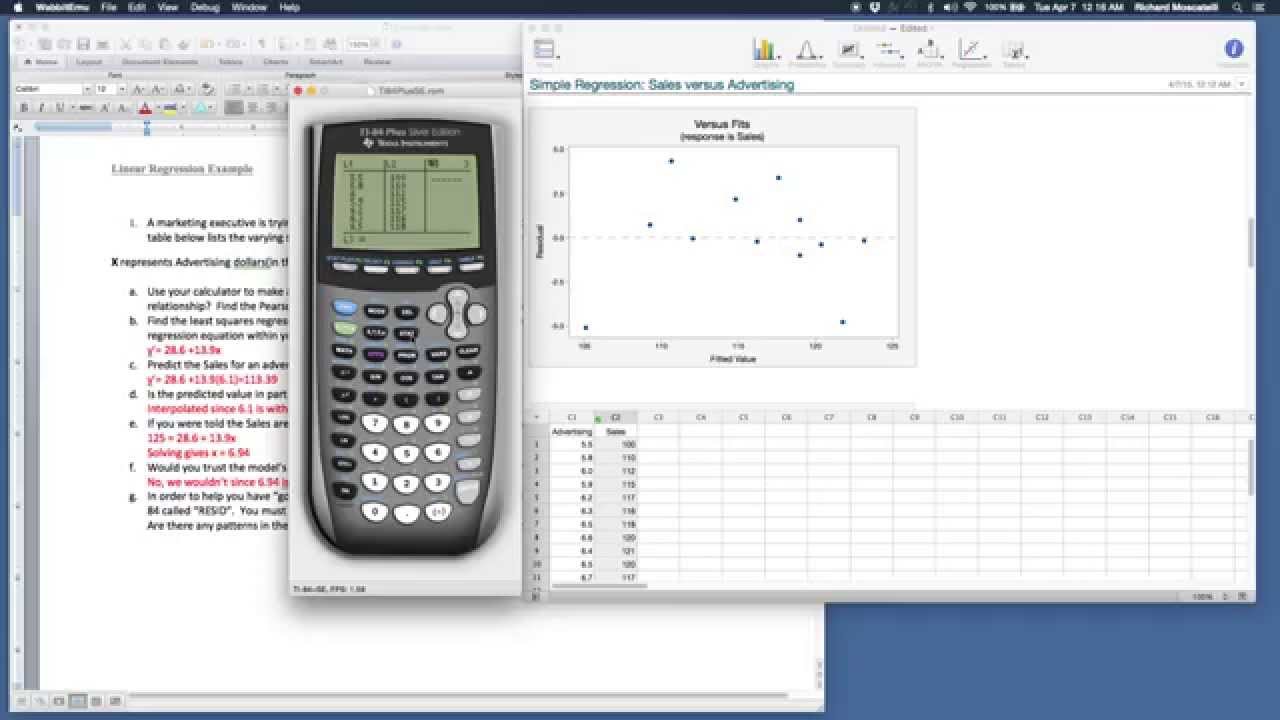Click the DEL key on the calculator
This screenshot has width=1280, height=720.
(406, 312)
